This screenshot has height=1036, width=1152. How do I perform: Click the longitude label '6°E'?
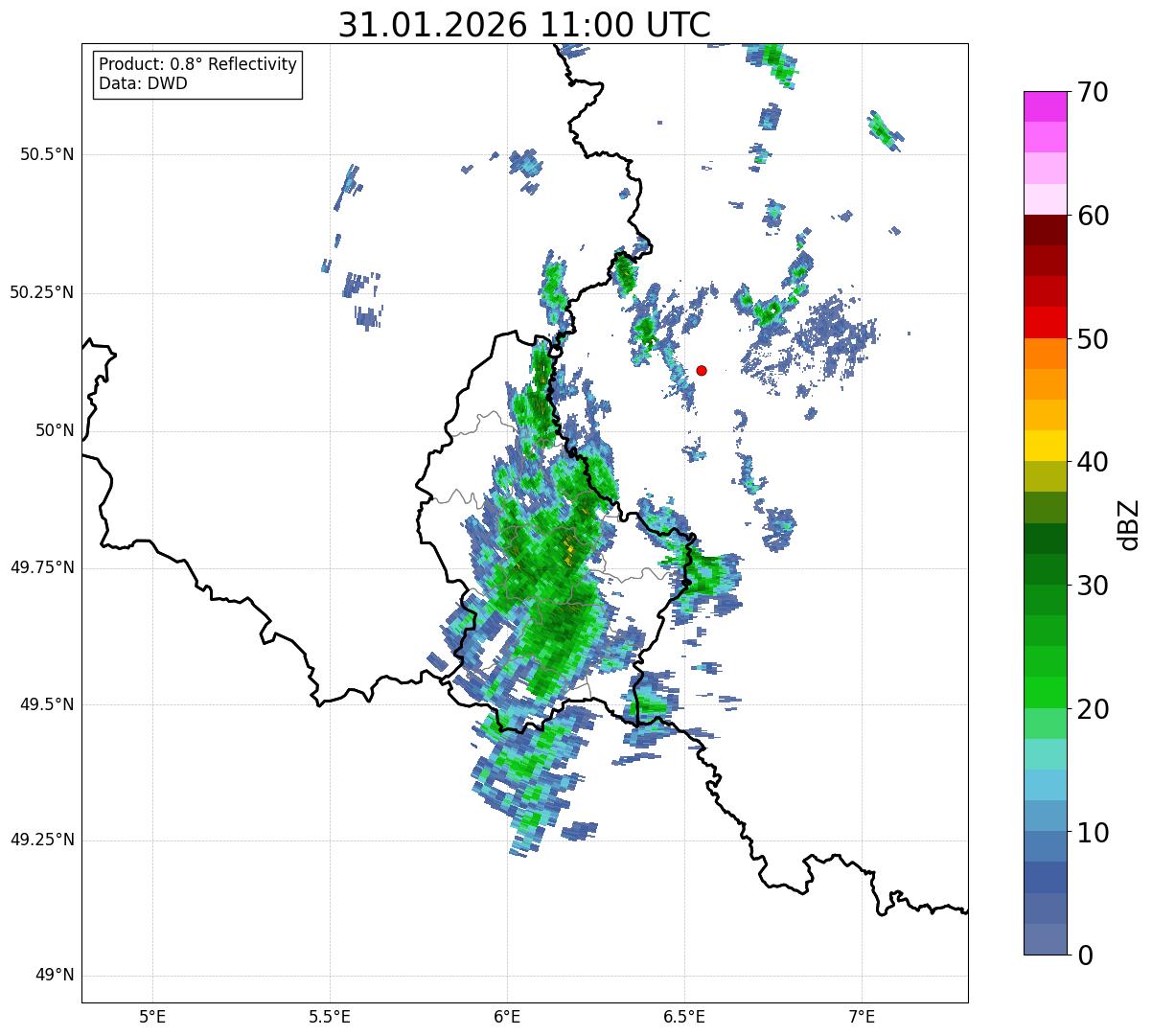tap(507, 1017)
